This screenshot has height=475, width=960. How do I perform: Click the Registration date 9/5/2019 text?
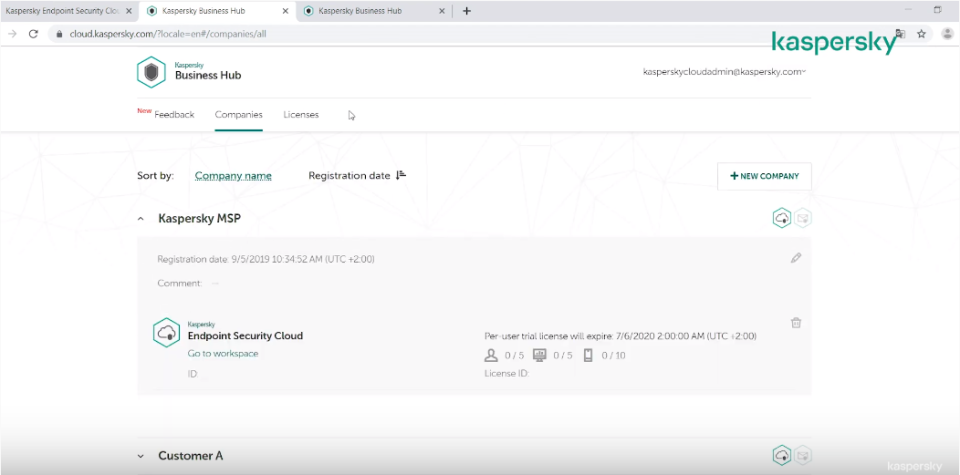266,259
